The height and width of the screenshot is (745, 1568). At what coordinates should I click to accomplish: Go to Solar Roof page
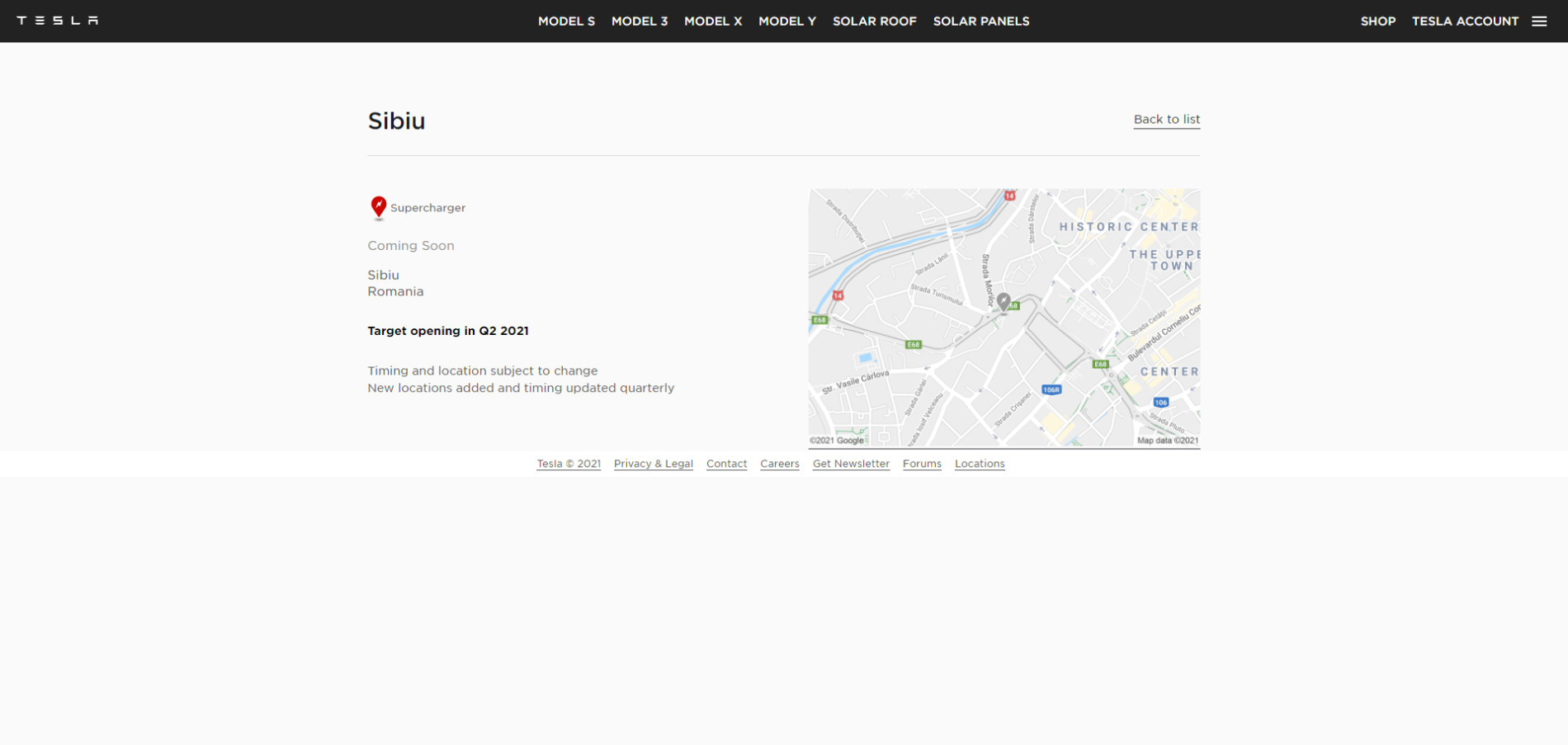click(875, 21)
